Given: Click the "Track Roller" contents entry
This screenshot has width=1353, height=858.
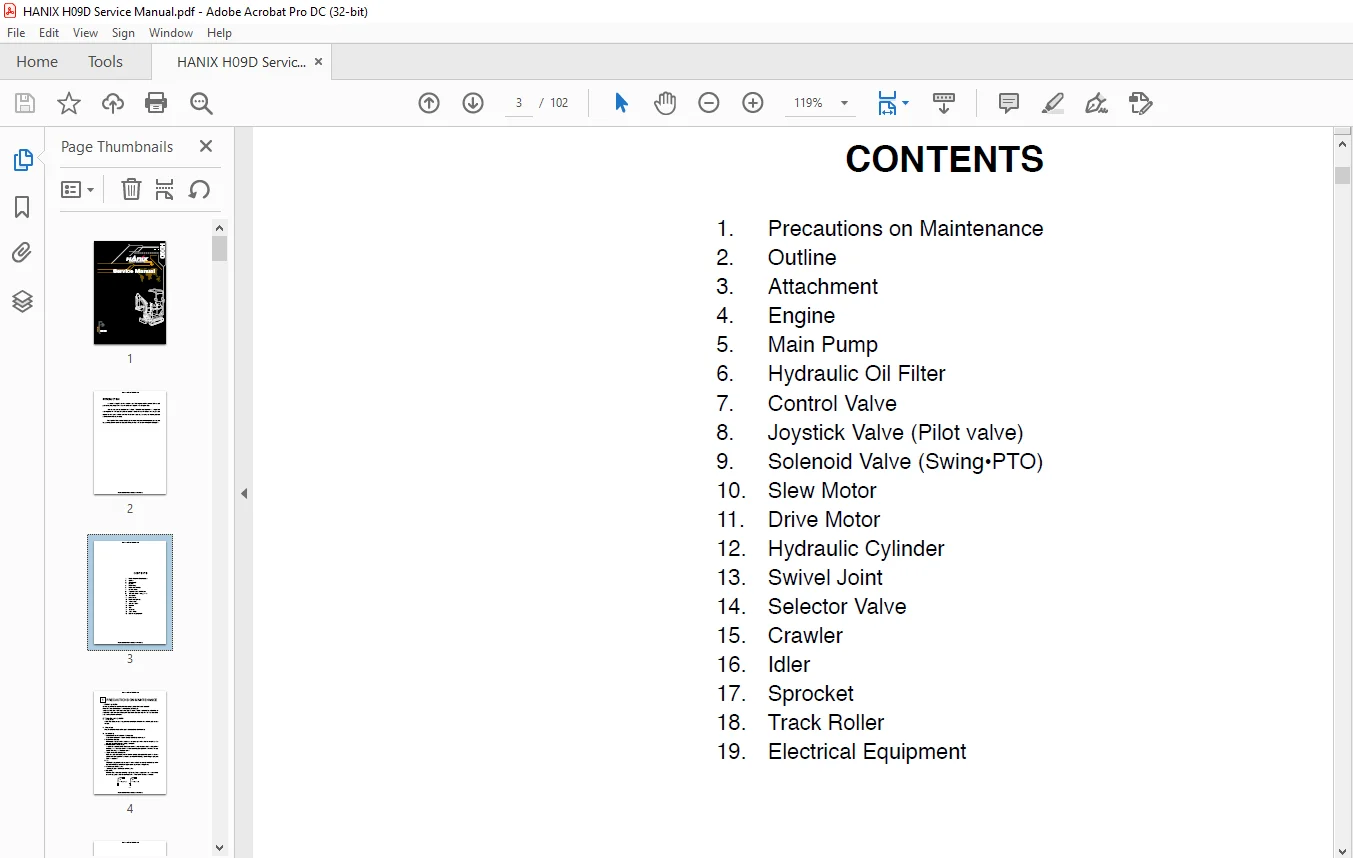Looking at the screenshot, I should point(826,723).
